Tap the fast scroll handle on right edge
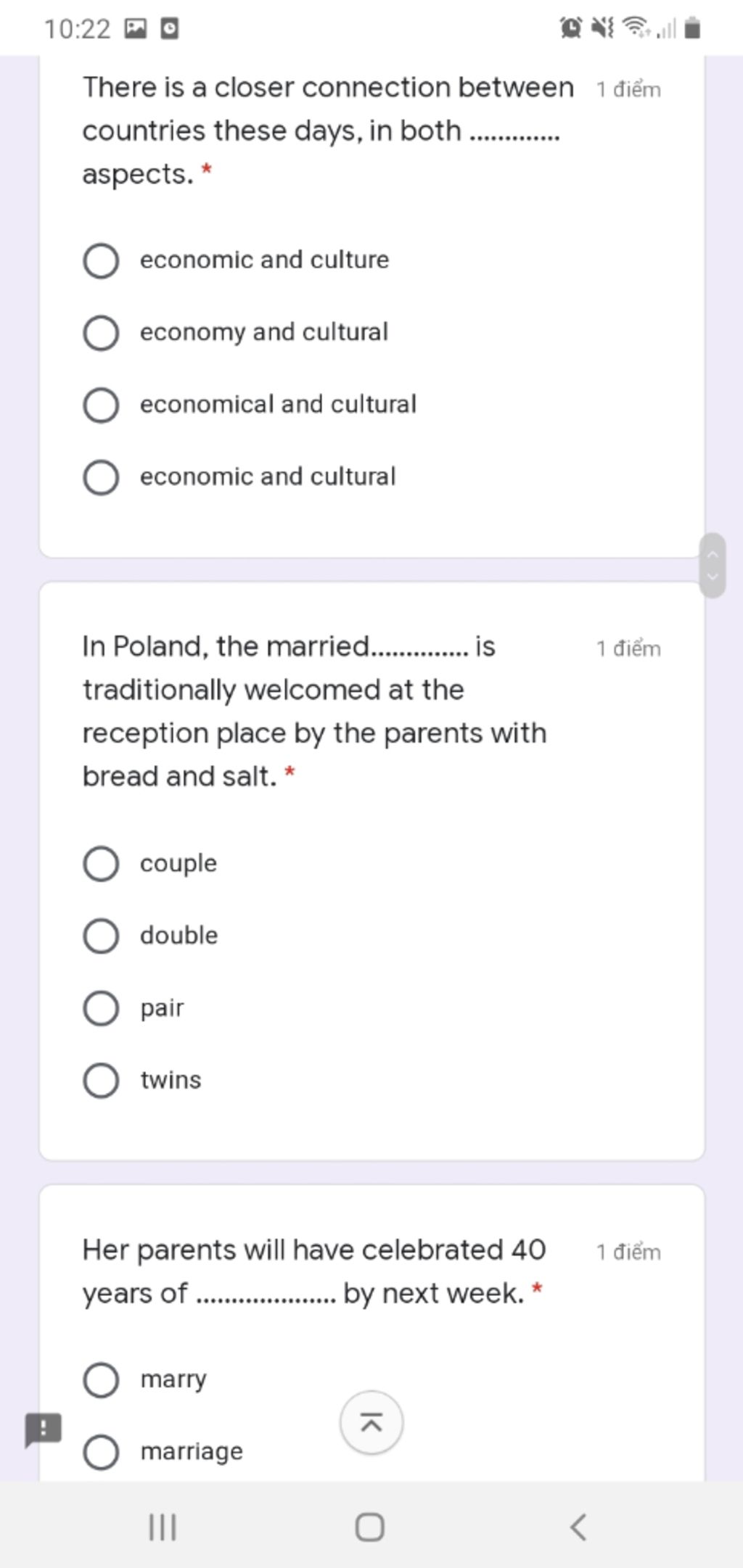 [x=713, y=565]
